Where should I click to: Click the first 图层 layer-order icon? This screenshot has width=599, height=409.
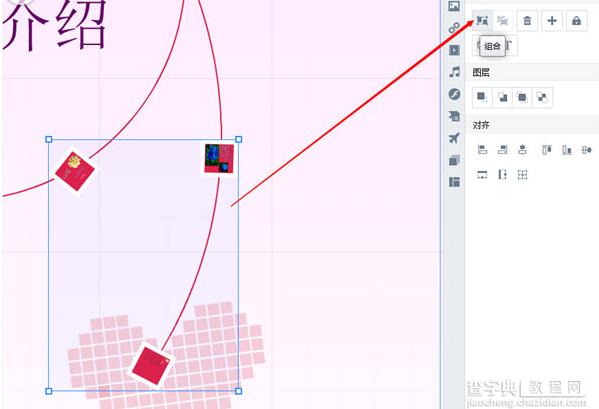(482, 97)
